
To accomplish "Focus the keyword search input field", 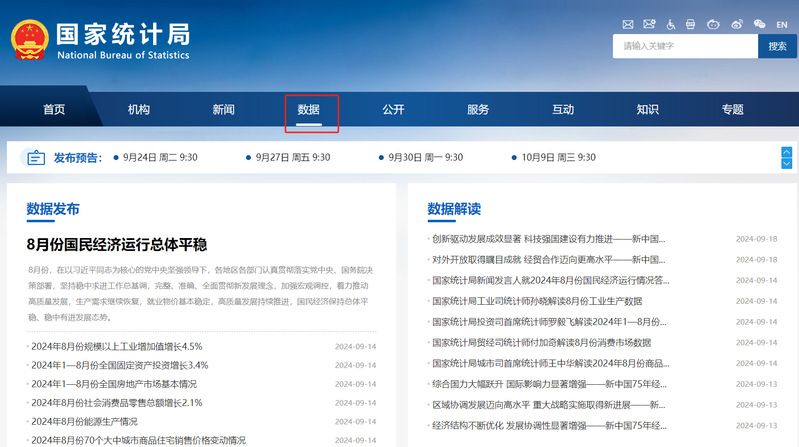I will click(x=685, y=46).
